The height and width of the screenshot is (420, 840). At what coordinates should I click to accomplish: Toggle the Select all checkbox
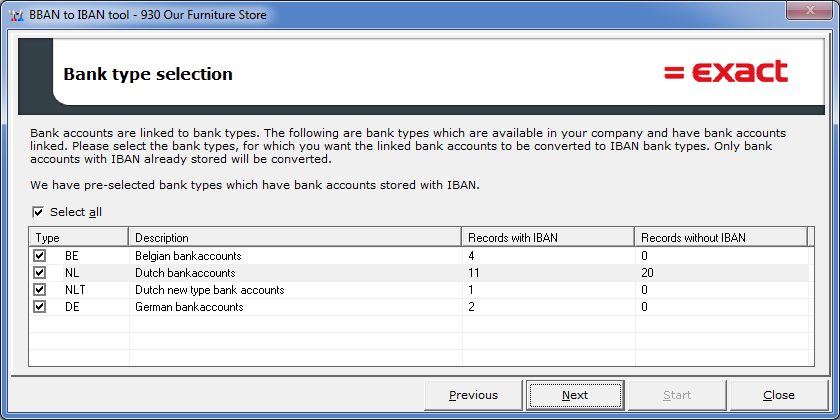pos(38,212)
